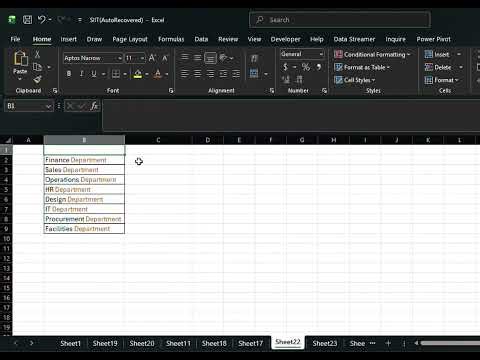This screenshot has width=480, height=360.
Task: Align text to the middle
Action: (197, 58)
